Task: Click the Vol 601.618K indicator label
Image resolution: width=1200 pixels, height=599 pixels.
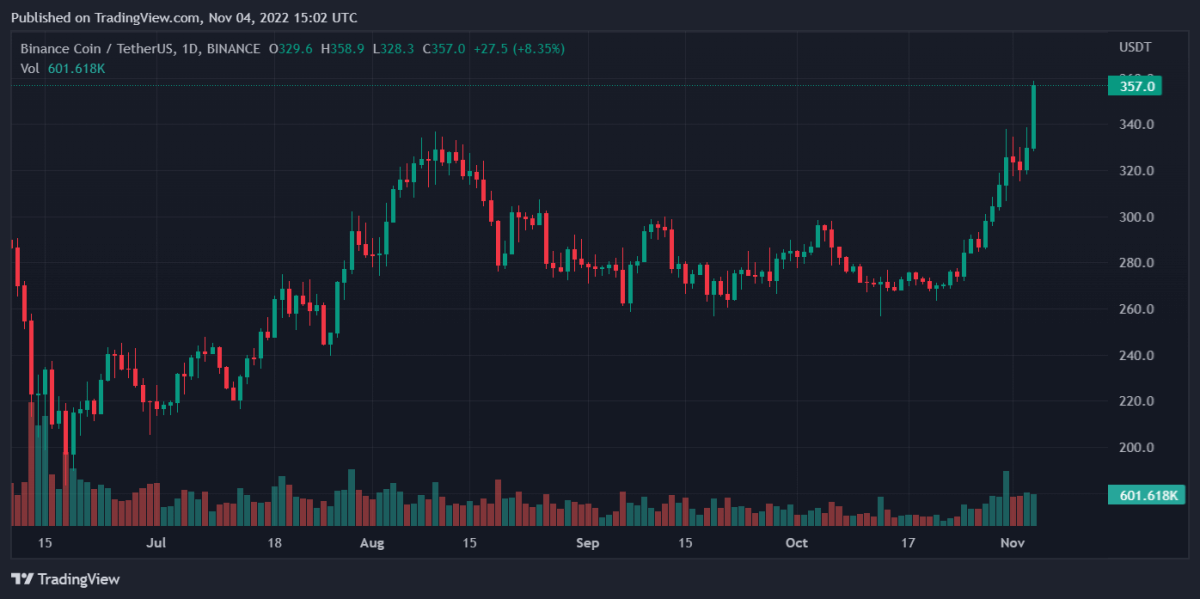Action: coord(63,68)
